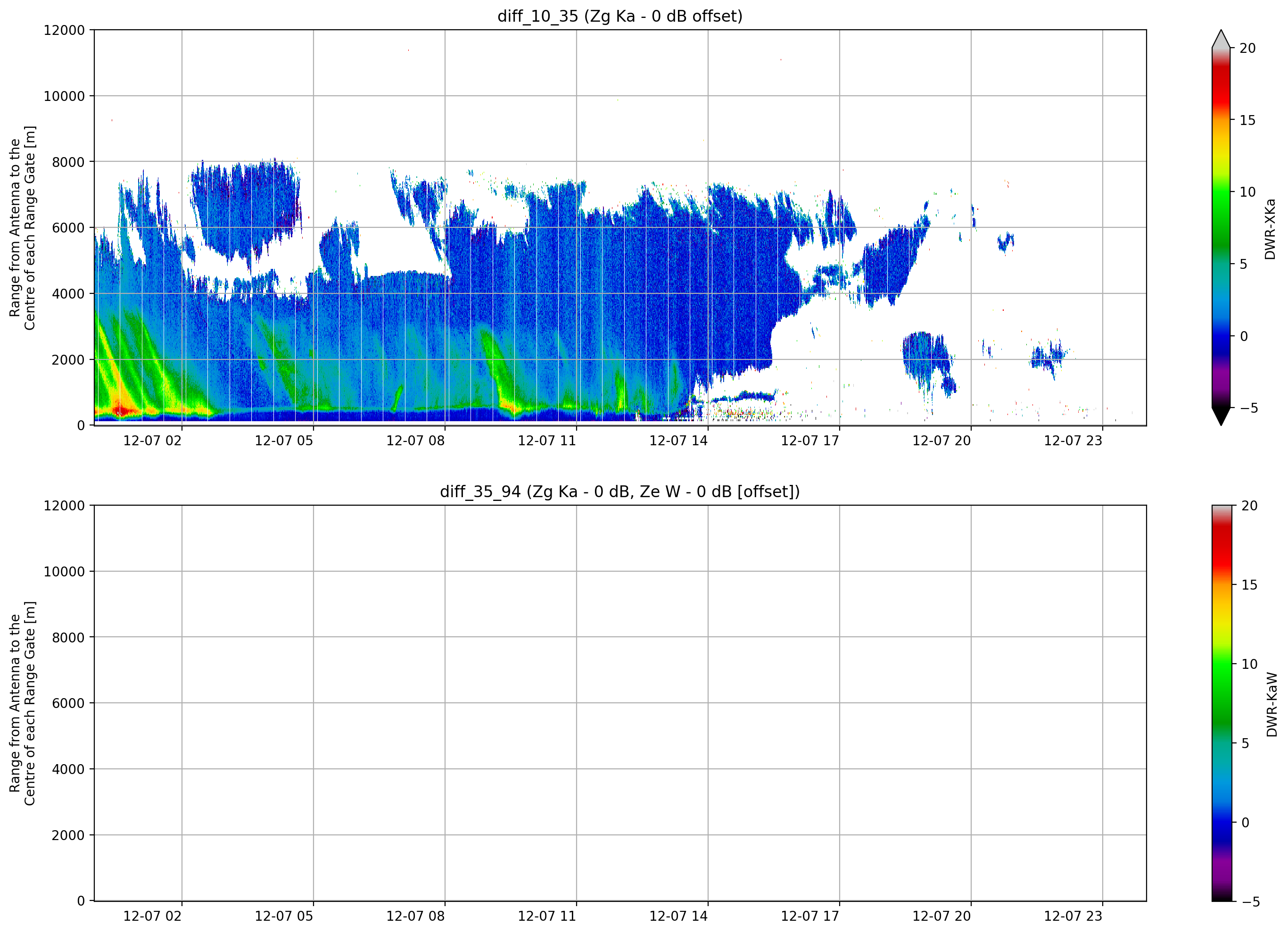This screenshot has width=1288, height=933.
Task: Click the value 15 on the DWR-XKa colorbar
Action: 1247,120
